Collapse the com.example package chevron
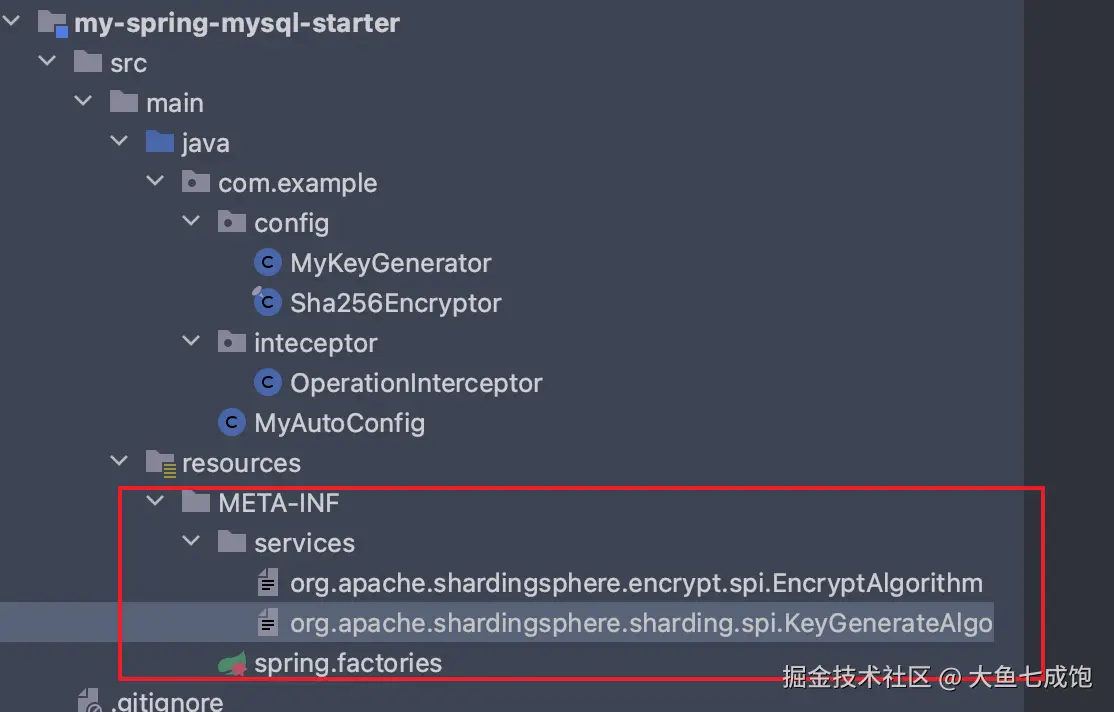The width and height of the screenshot is (1114, 712). tap(155, 182)
